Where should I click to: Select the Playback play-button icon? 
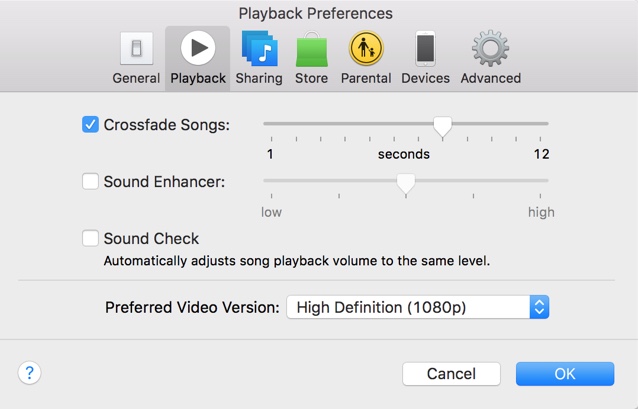(198, 48)
